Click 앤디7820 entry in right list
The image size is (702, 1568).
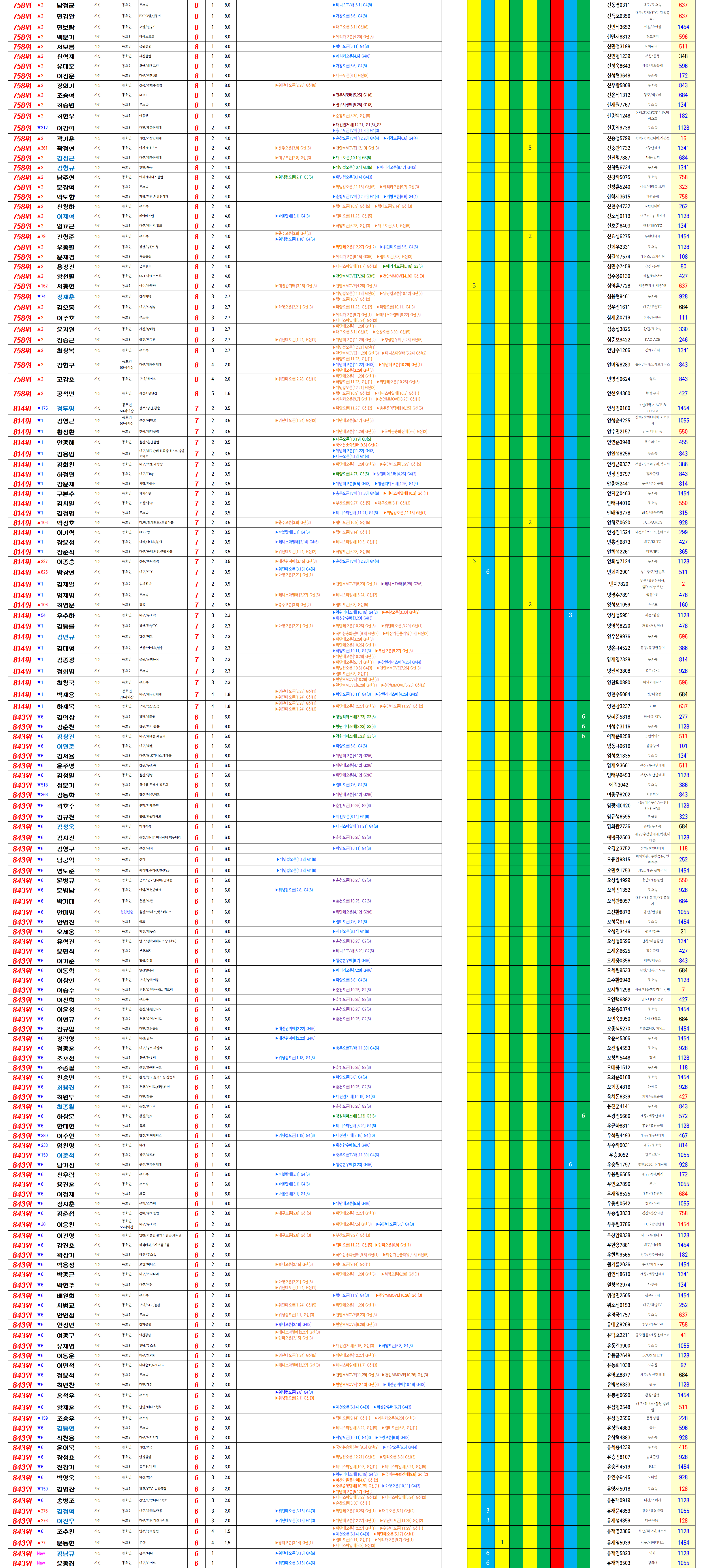[x=618, y=584]
